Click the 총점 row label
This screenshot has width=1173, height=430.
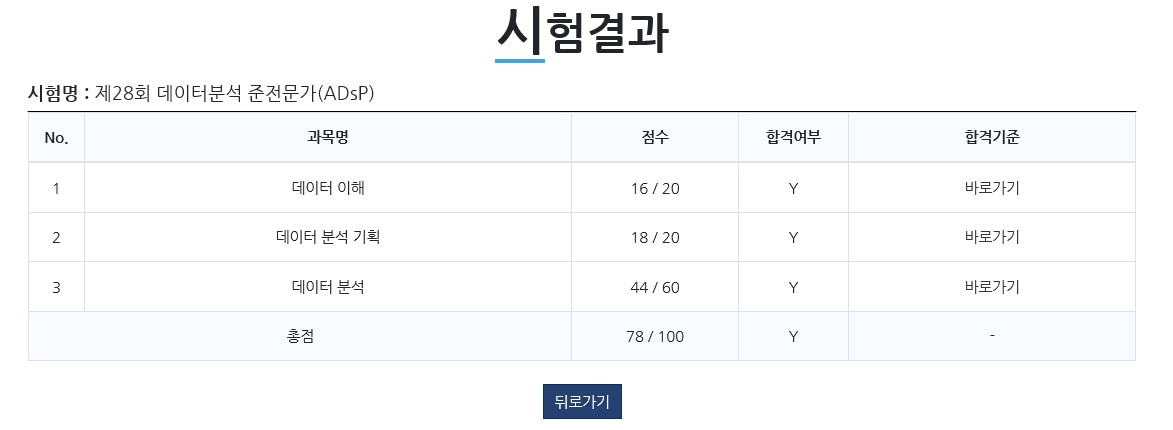click(300, 337)
